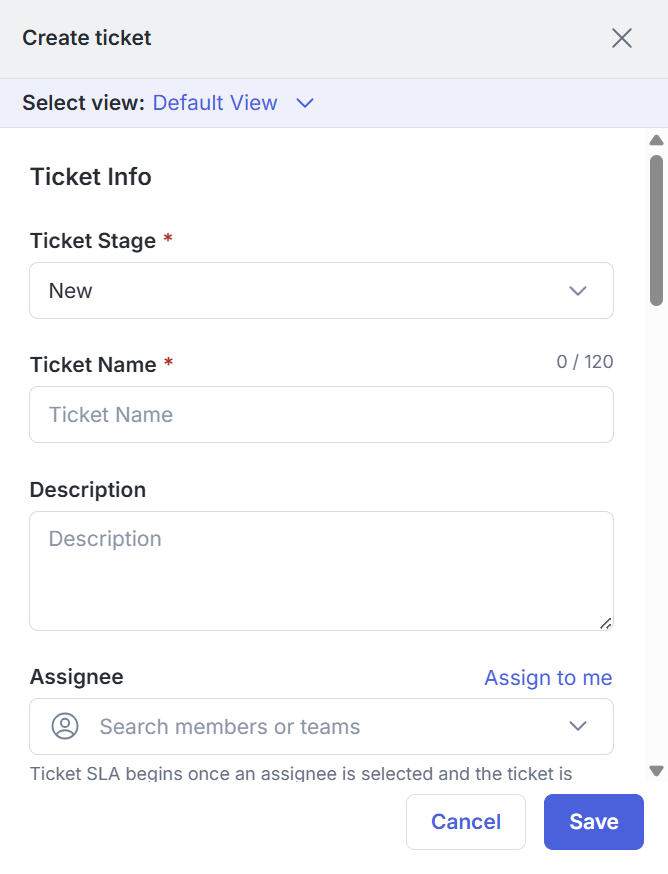Click the Description resize handle corner
The image size is (668, 874).
(605, 623)
